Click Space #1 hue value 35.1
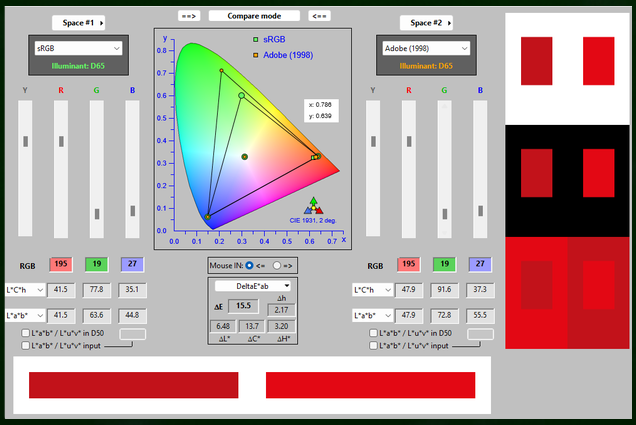This screenshot has height=425, width=636. [x=132, y=290]
